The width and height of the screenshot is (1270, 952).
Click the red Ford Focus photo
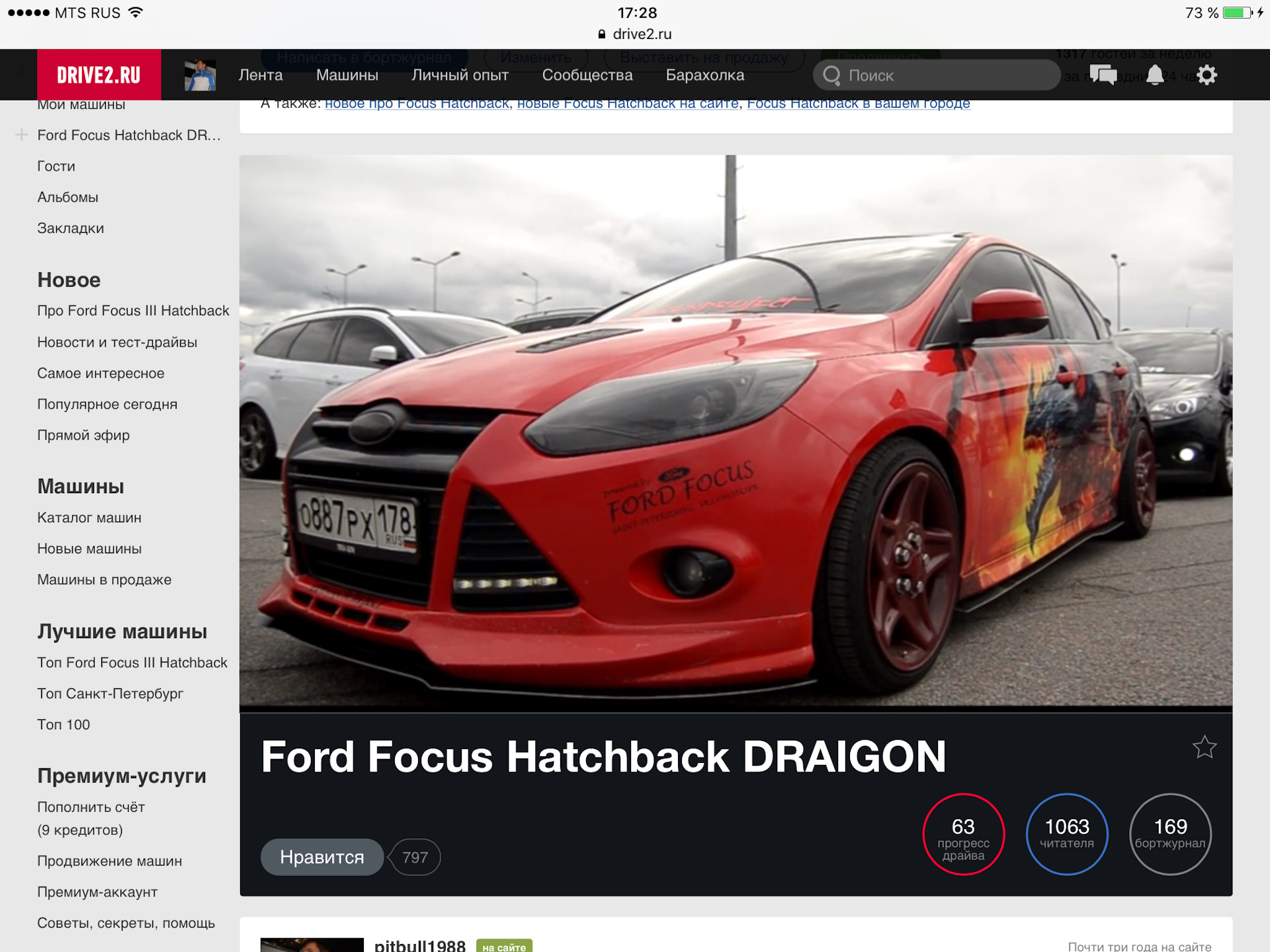[x=736, y=433]
